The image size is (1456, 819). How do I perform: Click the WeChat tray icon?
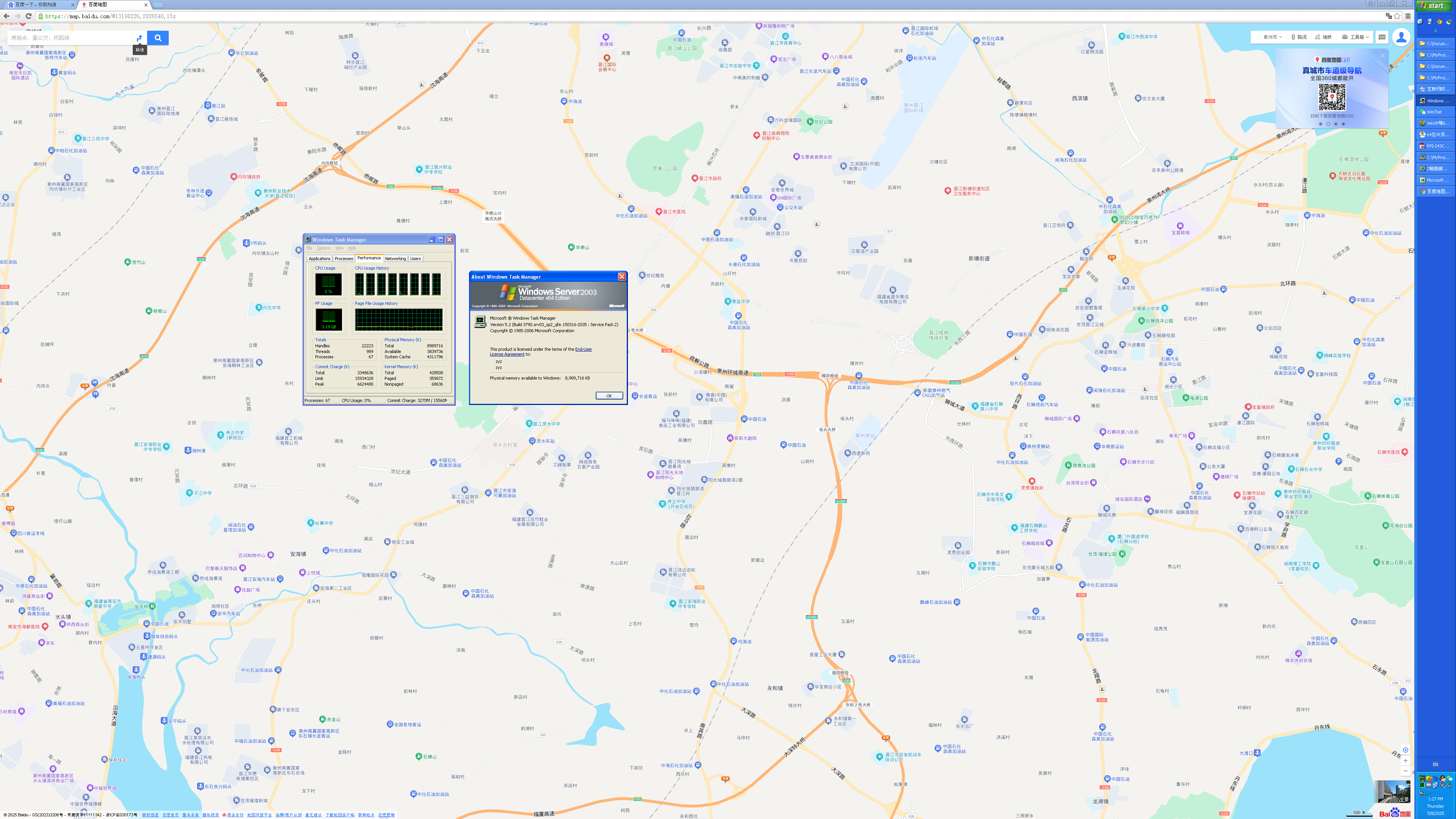[x=1450, y=778]
